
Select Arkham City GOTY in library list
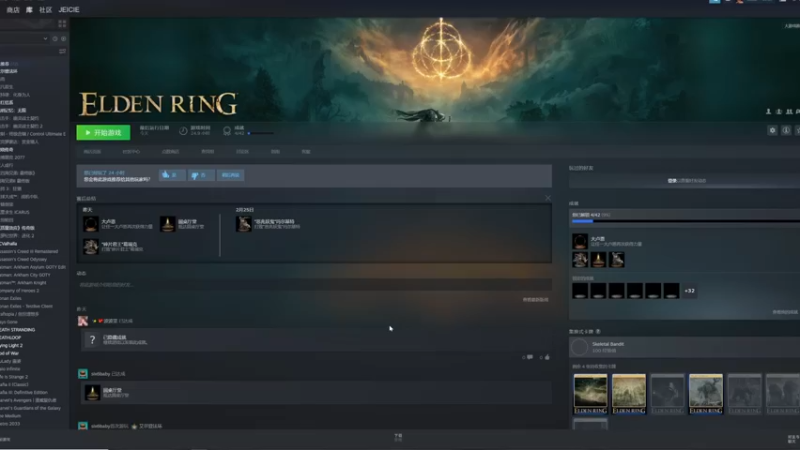pos(23,274)
